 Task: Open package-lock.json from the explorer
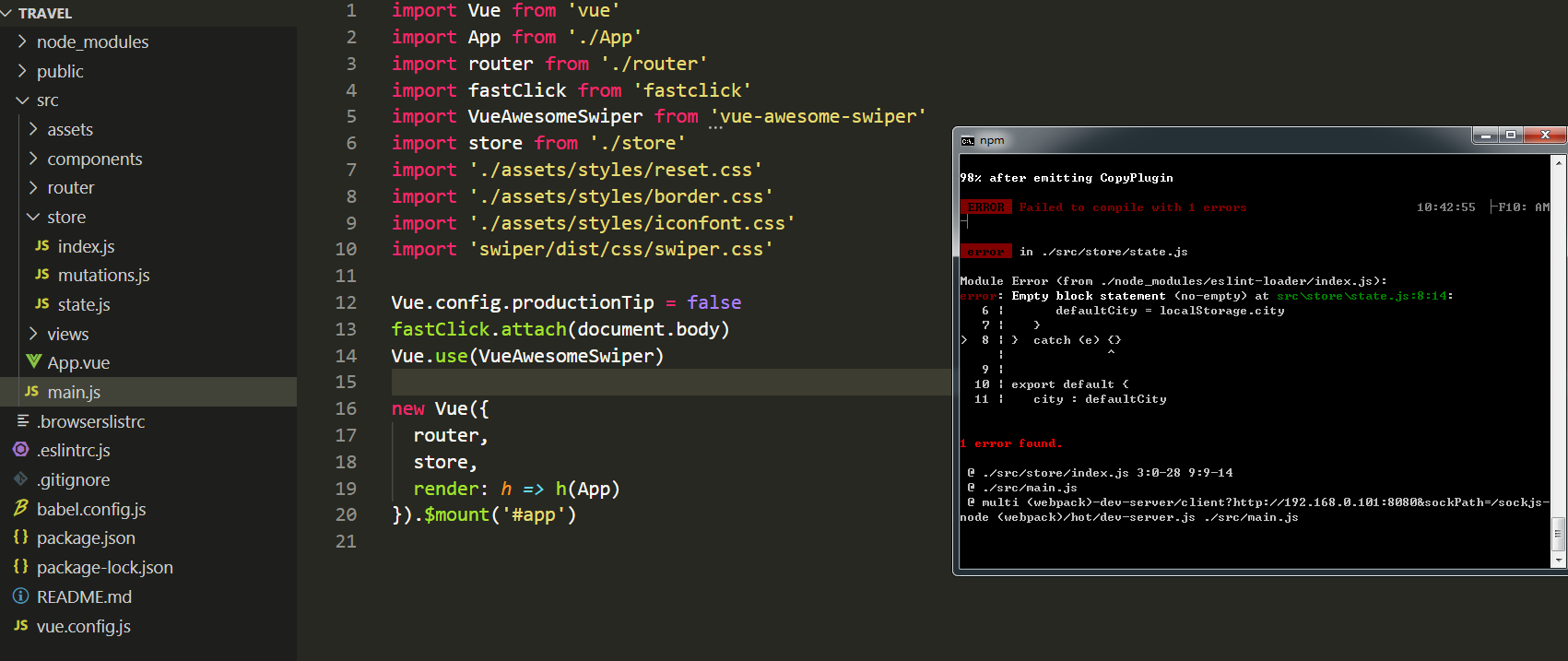[105, 567]
